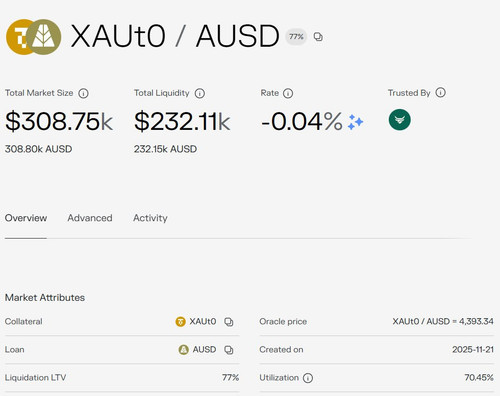Click the Total Liquidity label
This screenshot has height=396, width=500.
(162, 93)
